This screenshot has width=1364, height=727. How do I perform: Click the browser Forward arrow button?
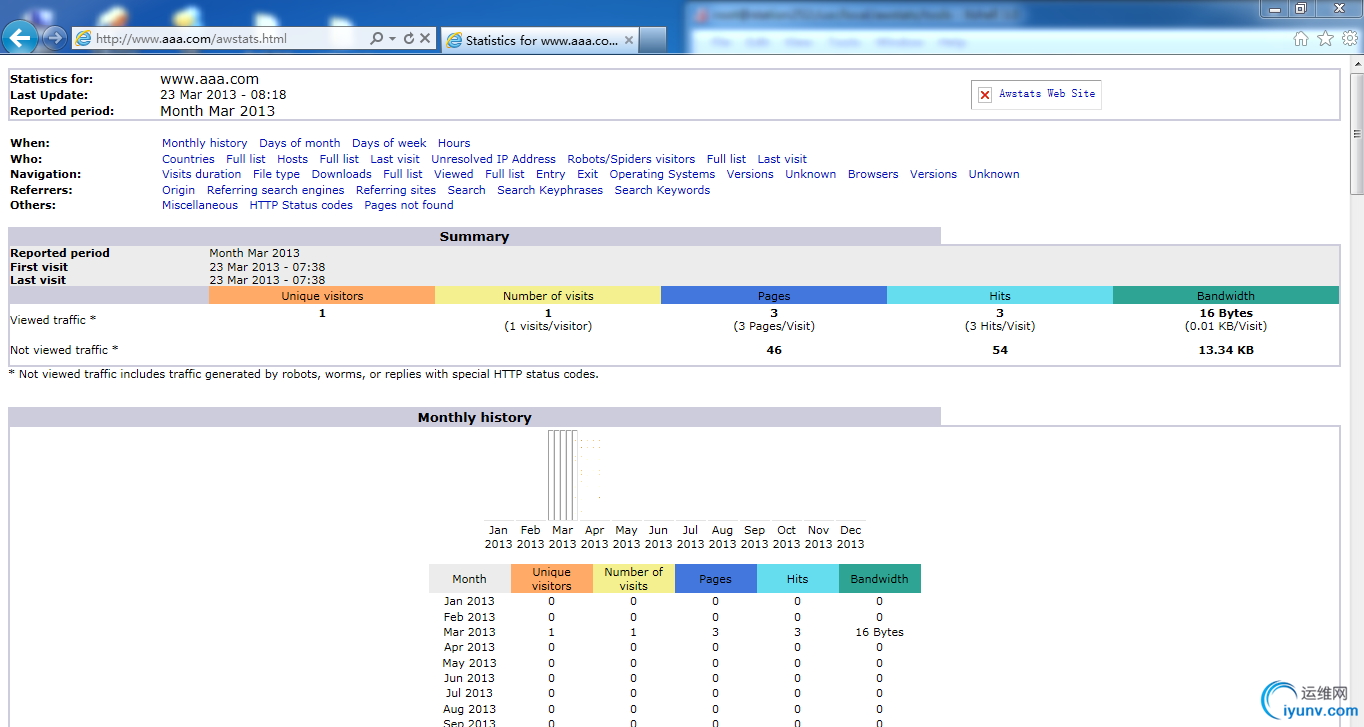[x=55, y=38]
